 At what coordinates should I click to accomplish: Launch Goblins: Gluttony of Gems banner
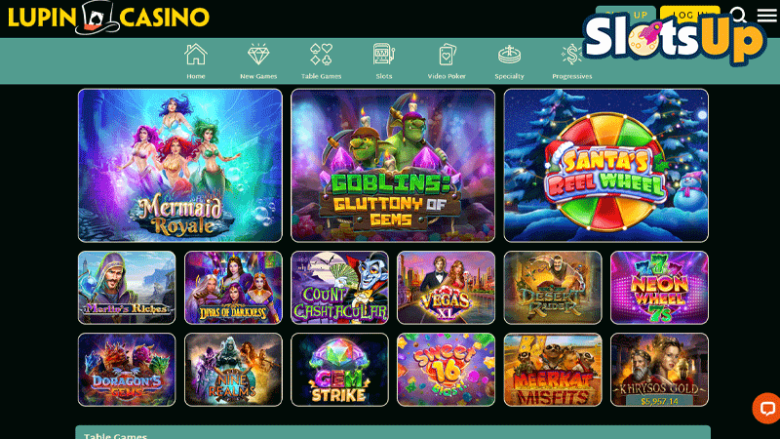tap(393, 166)
